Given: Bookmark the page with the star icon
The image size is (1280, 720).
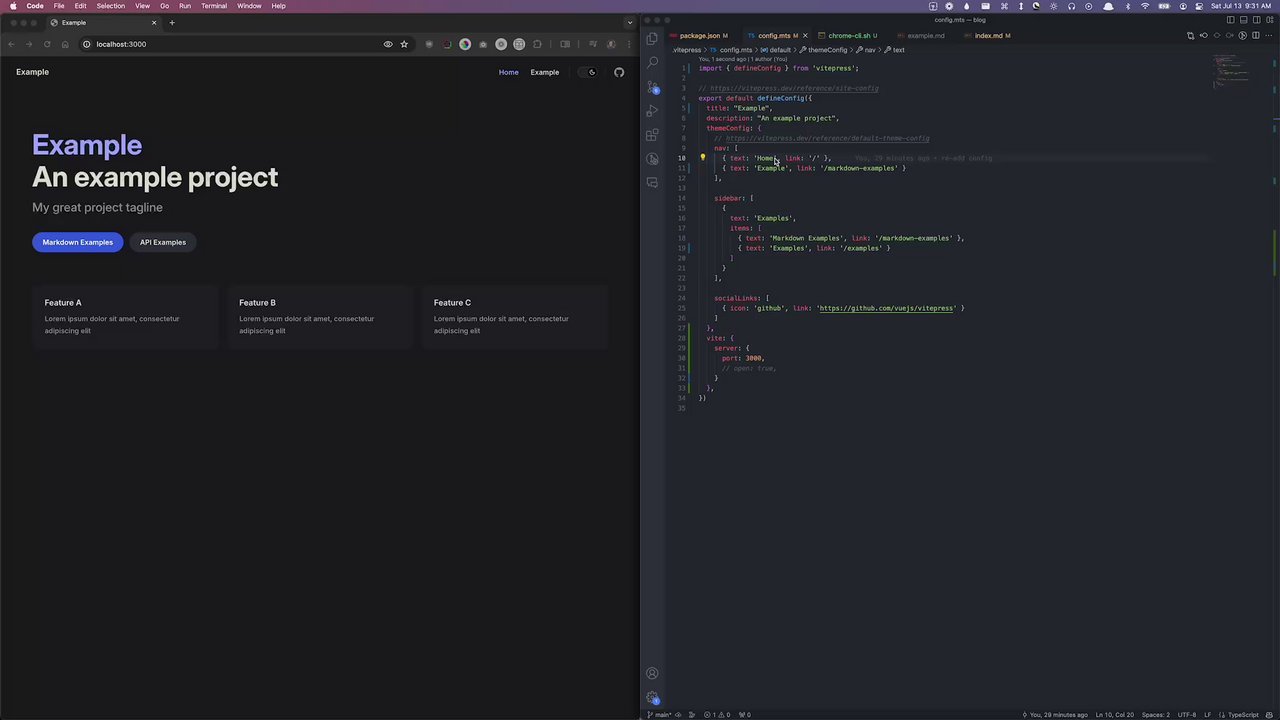Looking at the screenshot, I should [404, 44].
